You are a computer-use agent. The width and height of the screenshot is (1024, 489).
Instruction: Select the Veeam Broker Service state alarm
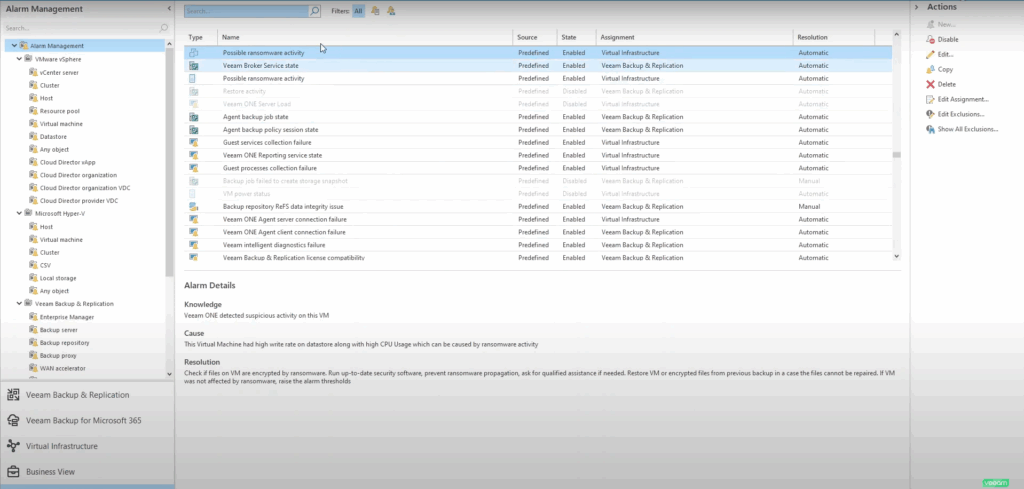[260, 65]
